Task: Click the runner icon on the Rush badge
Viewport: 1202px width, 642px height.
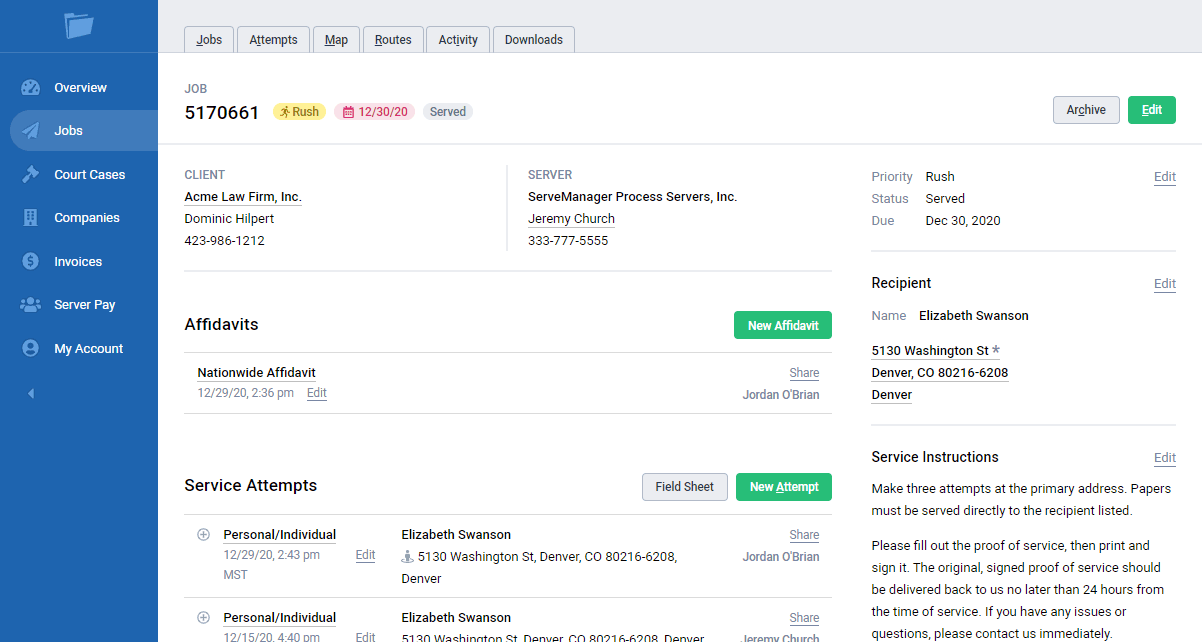Action: tap(286, 111)
